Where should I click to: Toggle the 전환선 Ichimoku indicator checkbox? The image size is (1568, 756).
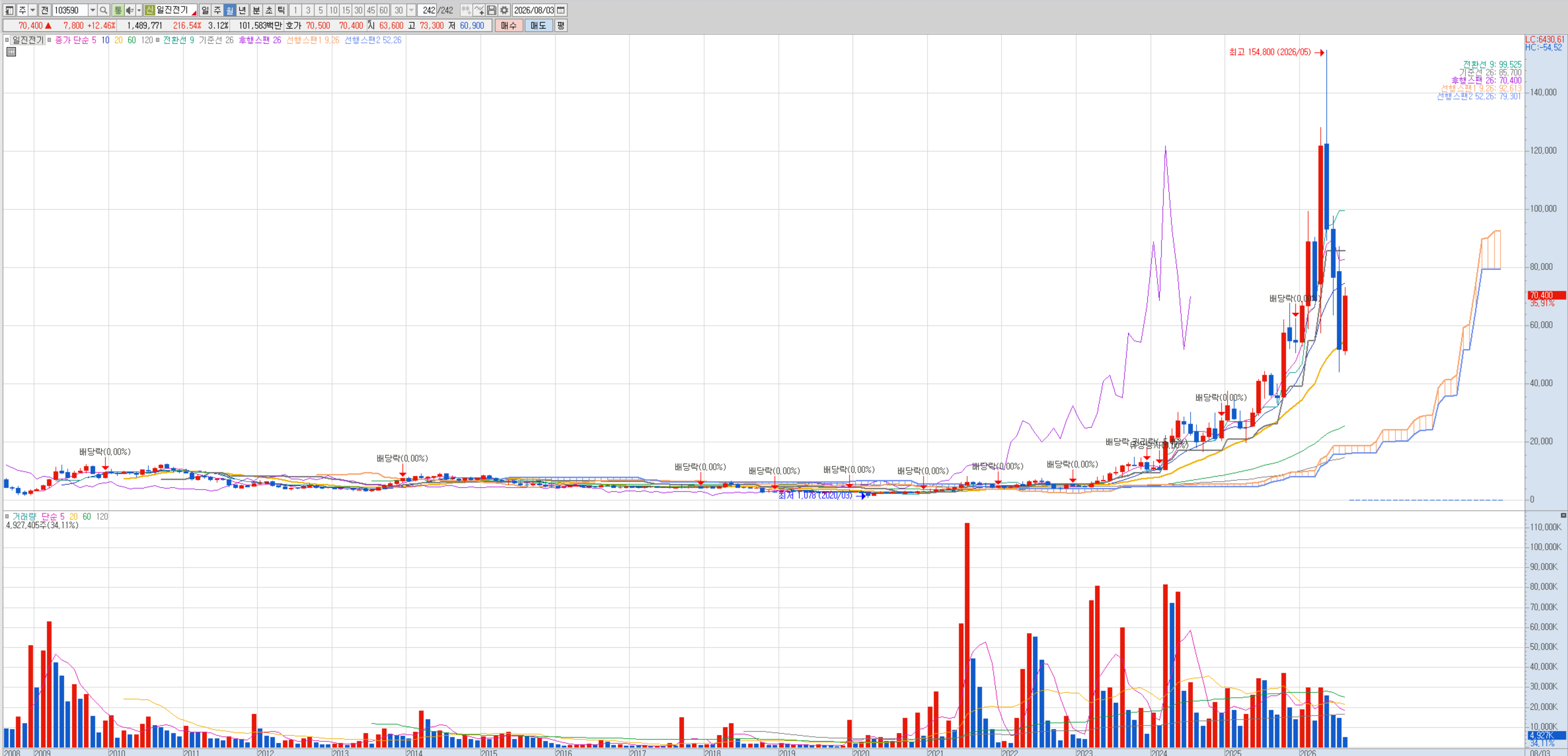click(x=158, y=40)
